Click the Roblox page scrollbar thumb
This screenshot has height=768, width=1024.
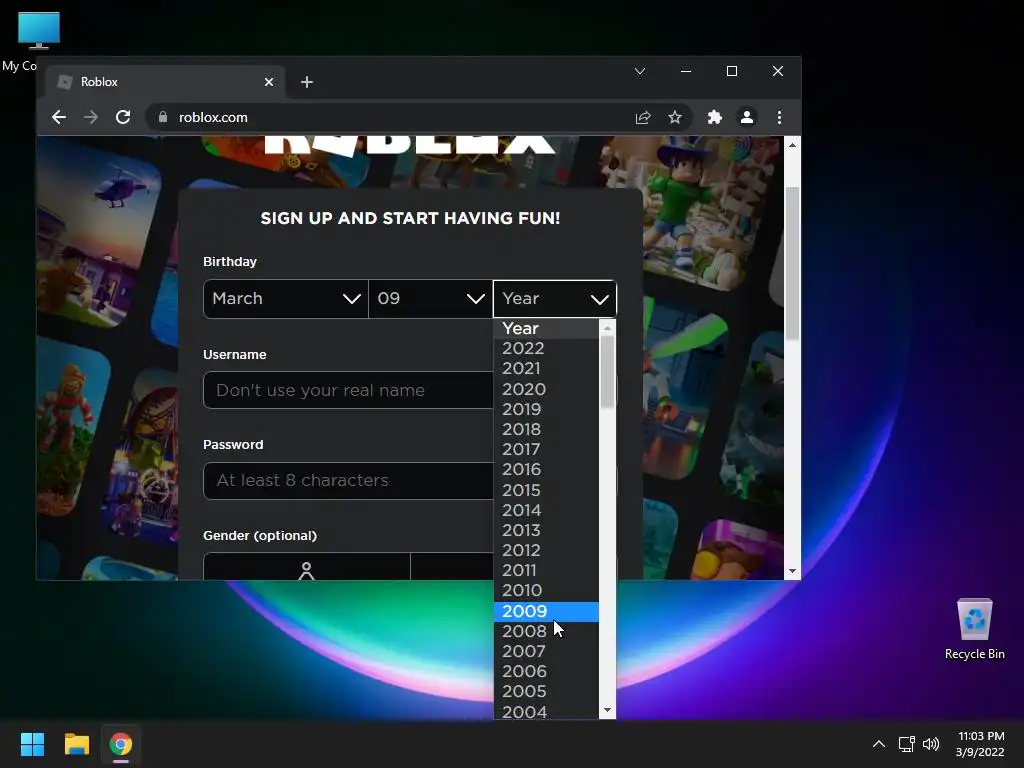tap(792, 263)
